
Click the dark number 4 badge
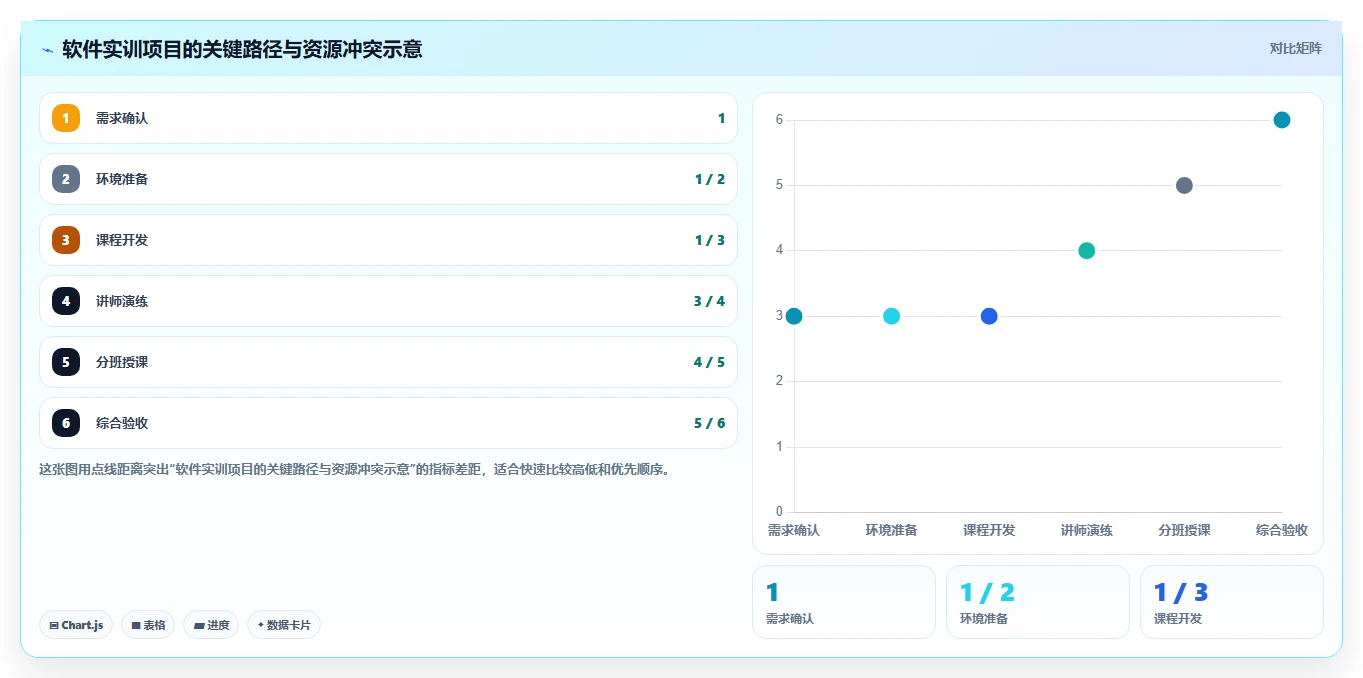pos(66,301)
